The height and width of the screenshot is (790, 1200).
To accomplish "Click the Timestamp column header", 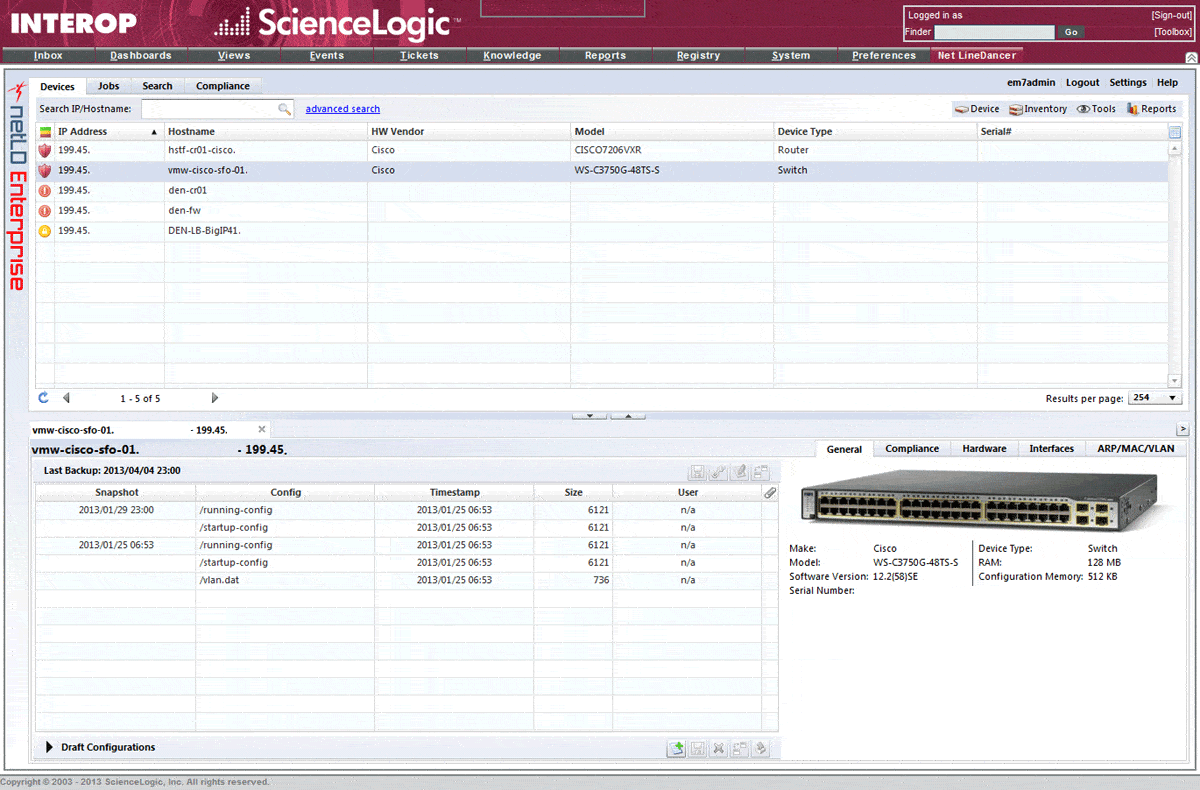I will click(455, 493).
